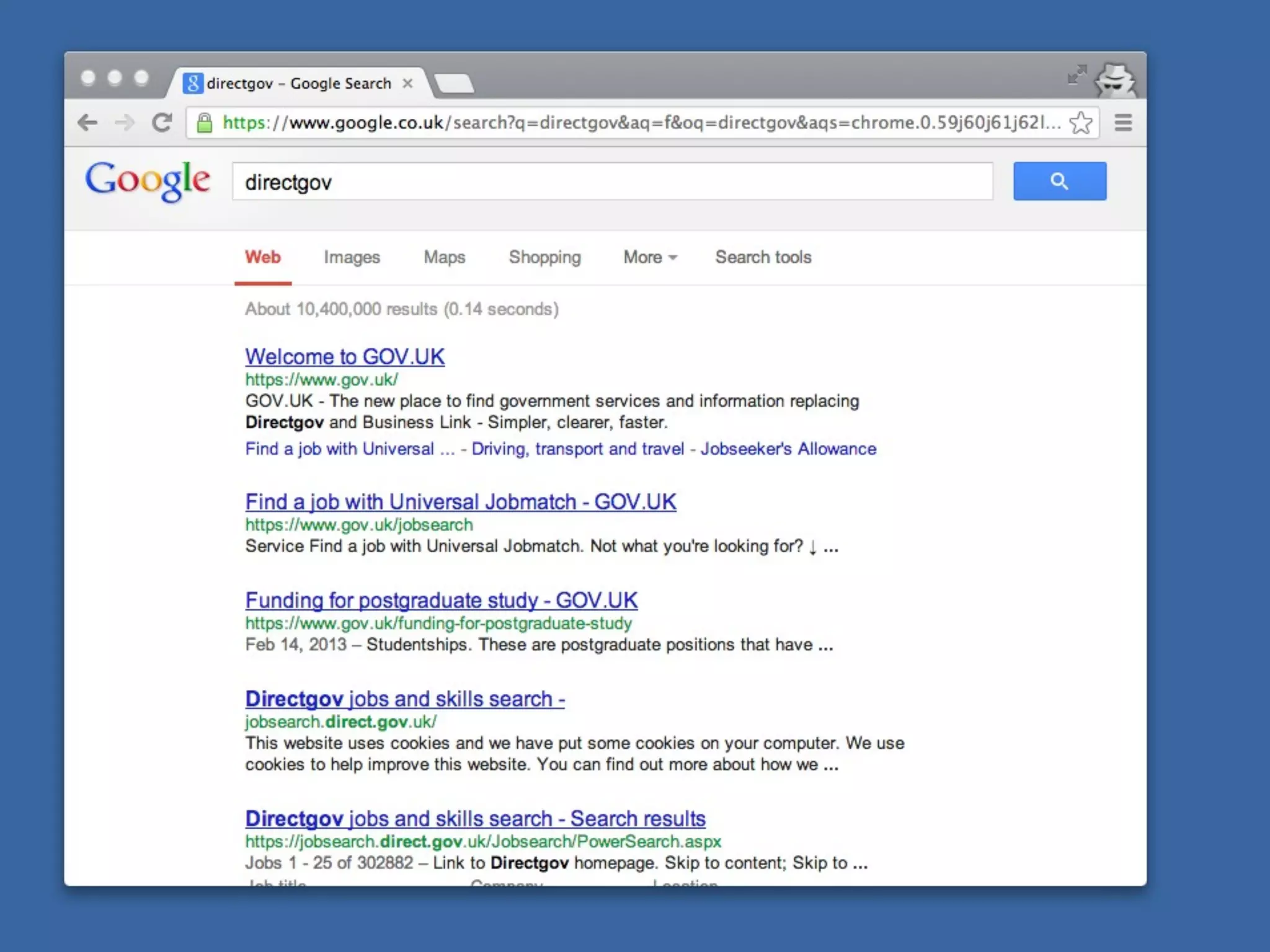Viewport: 1270px width, 952px height.
Task: Click the incognito spy icon
Action: point(1116,81)
